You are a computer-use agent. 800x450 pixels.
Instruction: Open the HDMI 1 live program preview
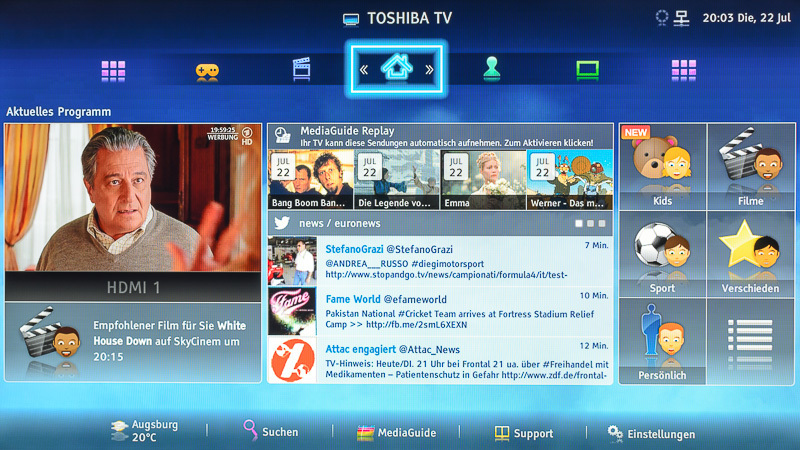click(133, 198)
